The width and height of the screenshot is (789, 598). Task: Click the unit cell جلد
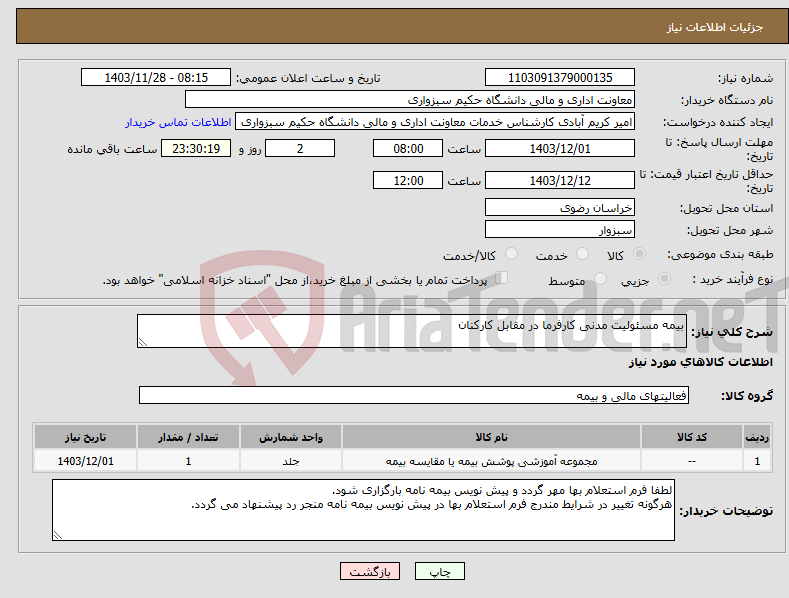pyautogui.click(x=291, y=461)
